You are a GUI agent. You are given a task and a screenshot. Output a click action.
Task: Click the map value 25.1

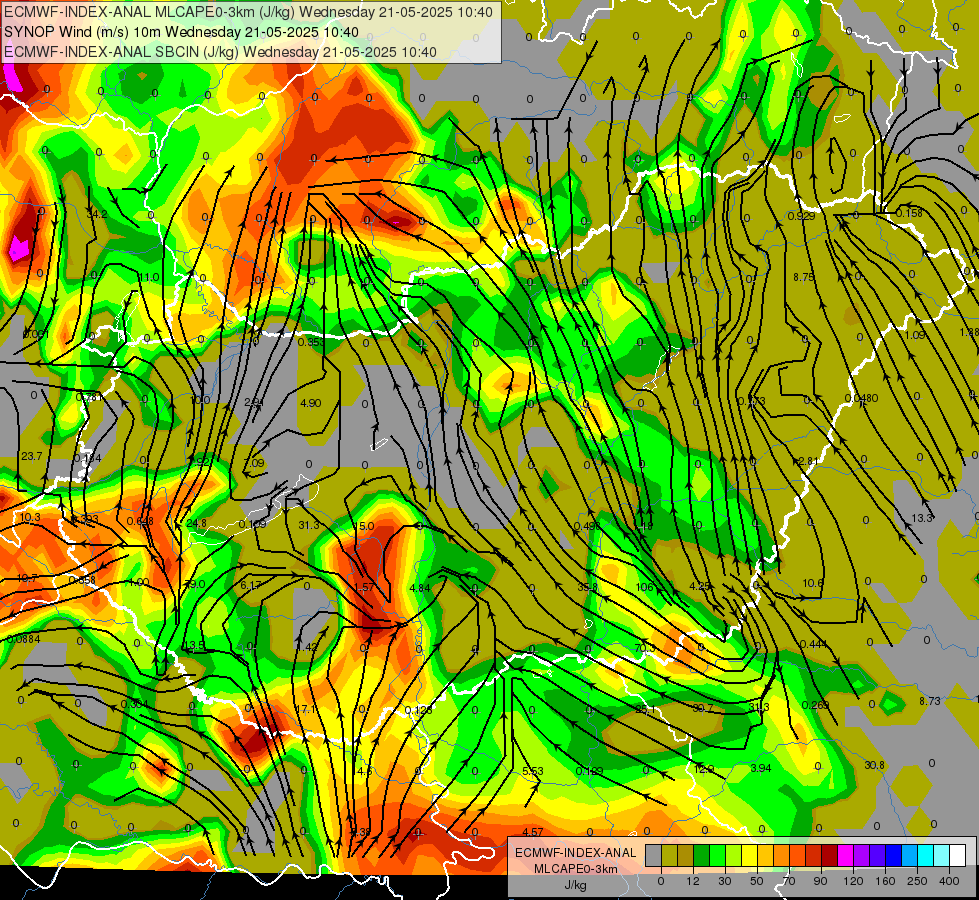645,708
